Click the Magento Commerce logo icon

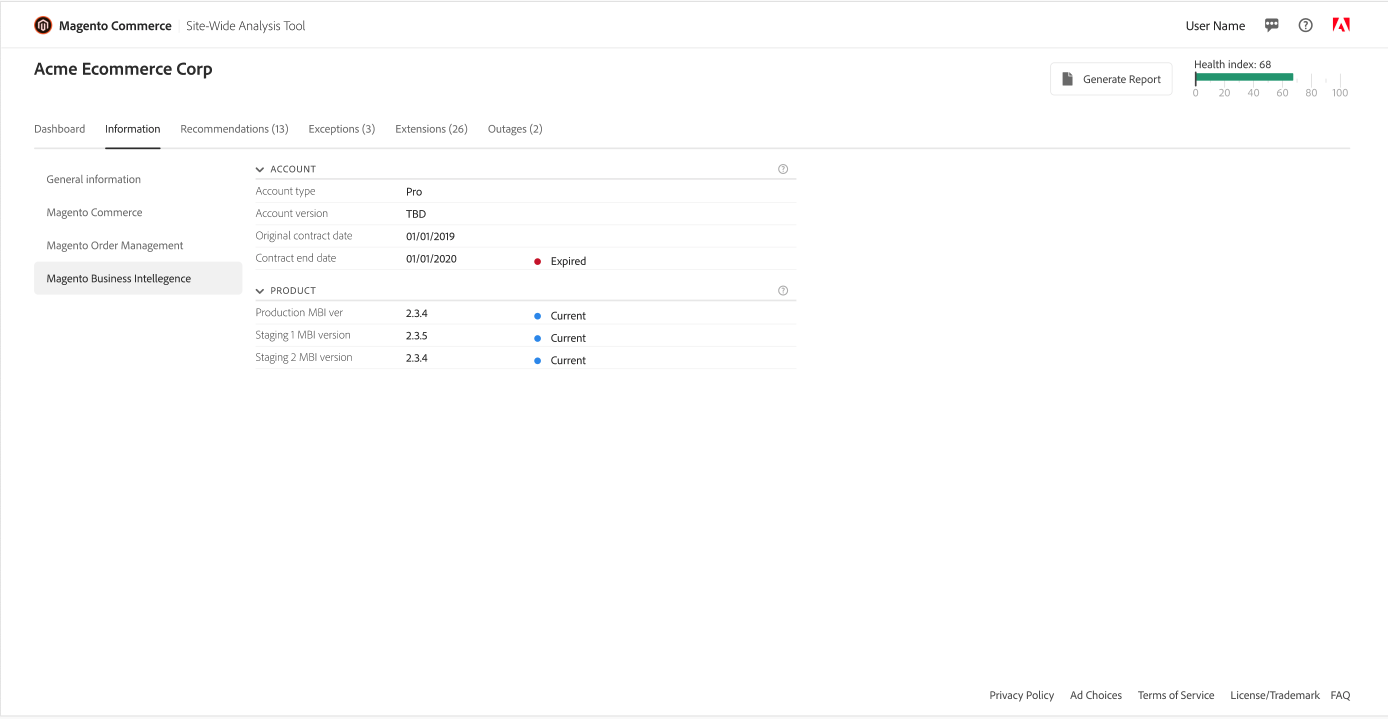click(x=43, y=26)
